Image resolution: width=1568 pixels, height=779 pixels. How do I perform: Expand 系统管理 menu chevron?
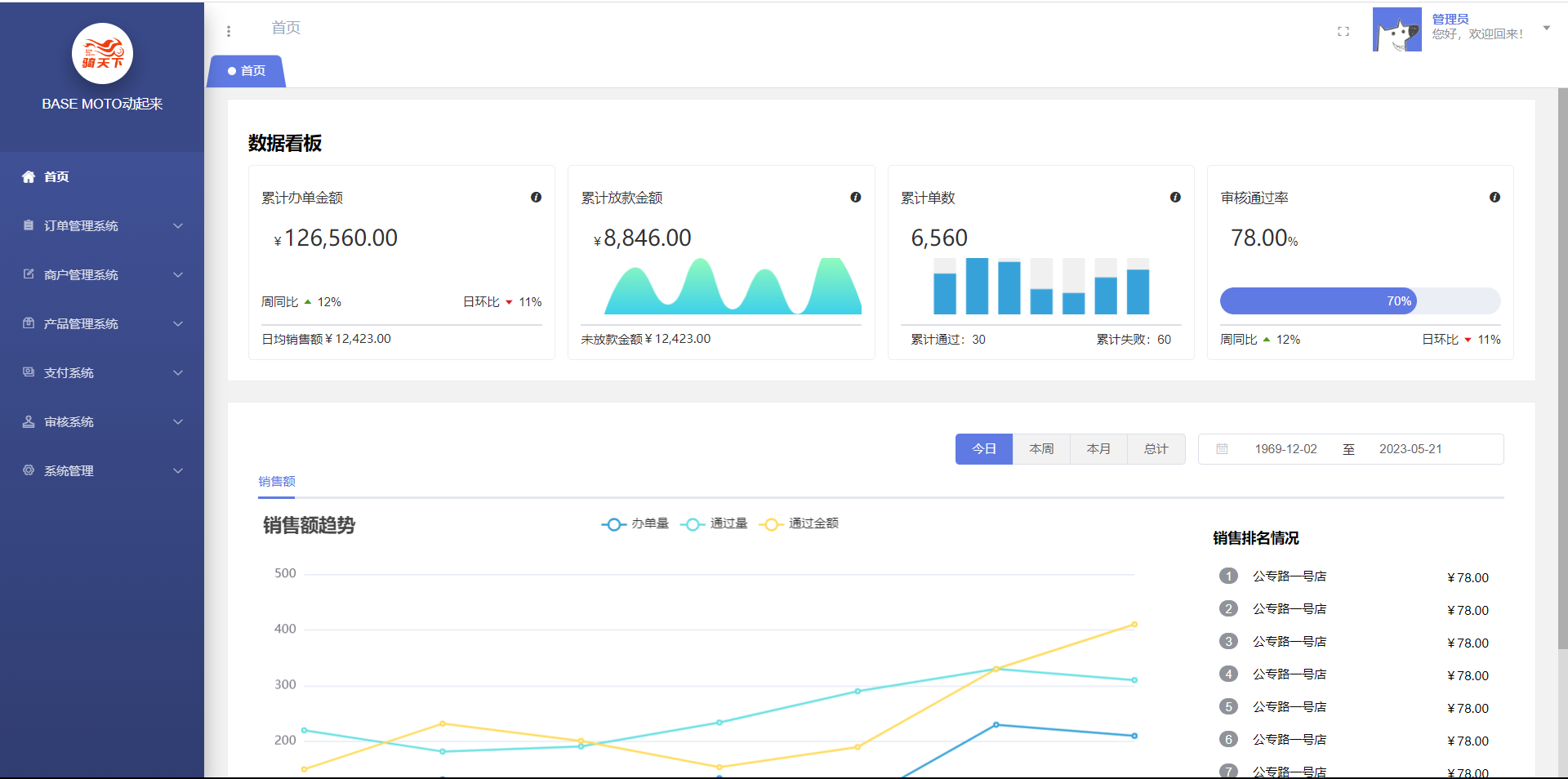click(x=178, y=470)
